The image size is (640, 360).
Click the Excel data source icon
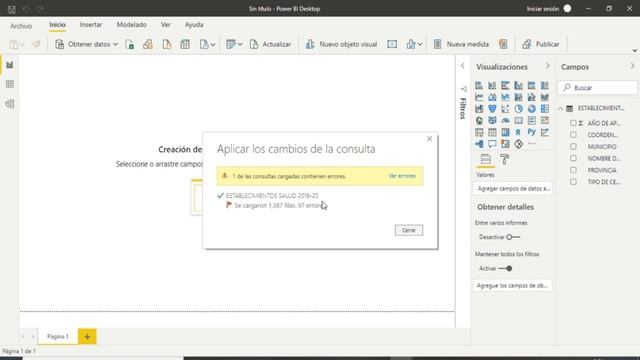coord(130,44)
